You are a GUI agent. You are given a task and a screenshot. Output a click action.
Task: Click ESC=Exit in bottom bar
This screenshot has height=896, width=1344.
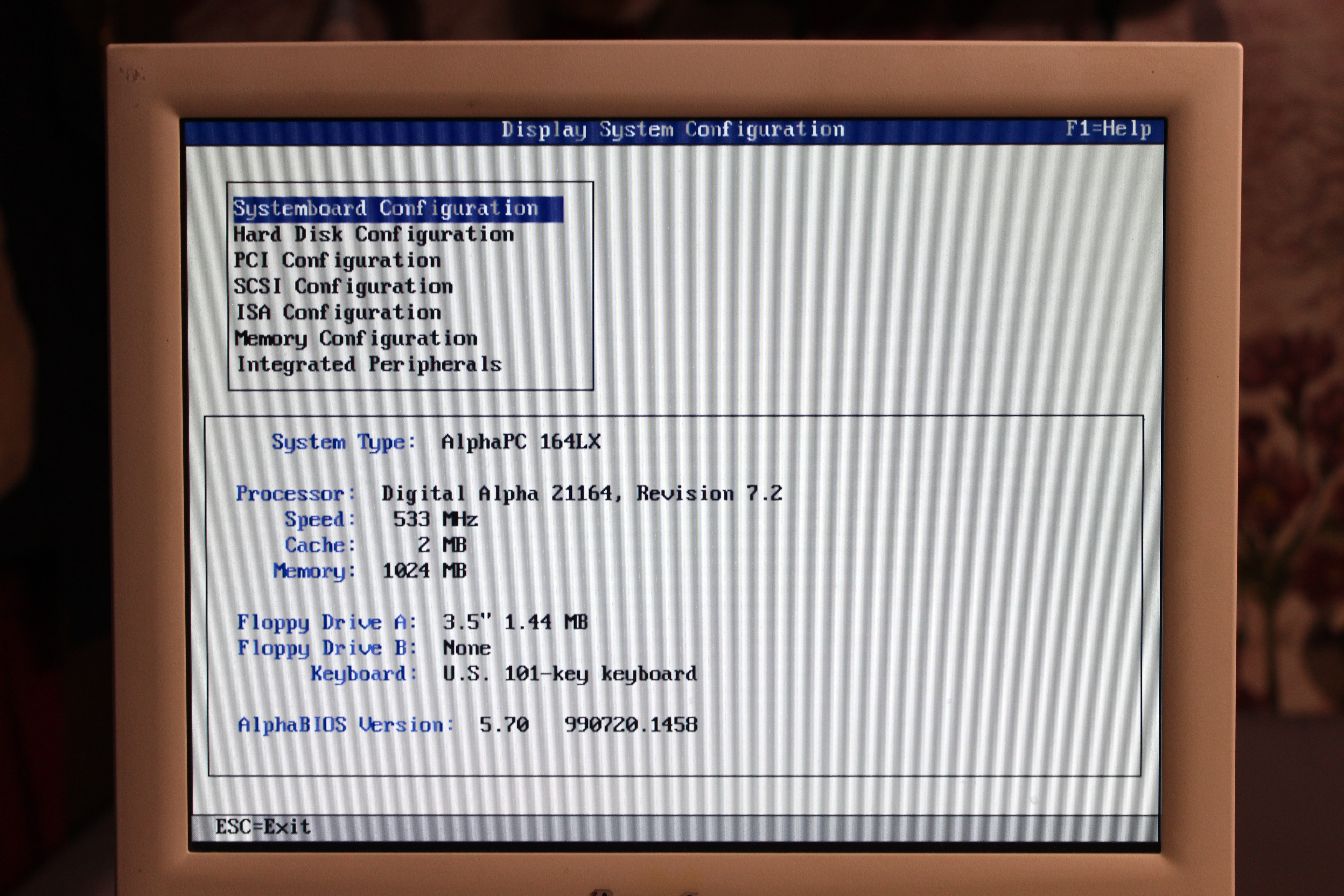263,827
